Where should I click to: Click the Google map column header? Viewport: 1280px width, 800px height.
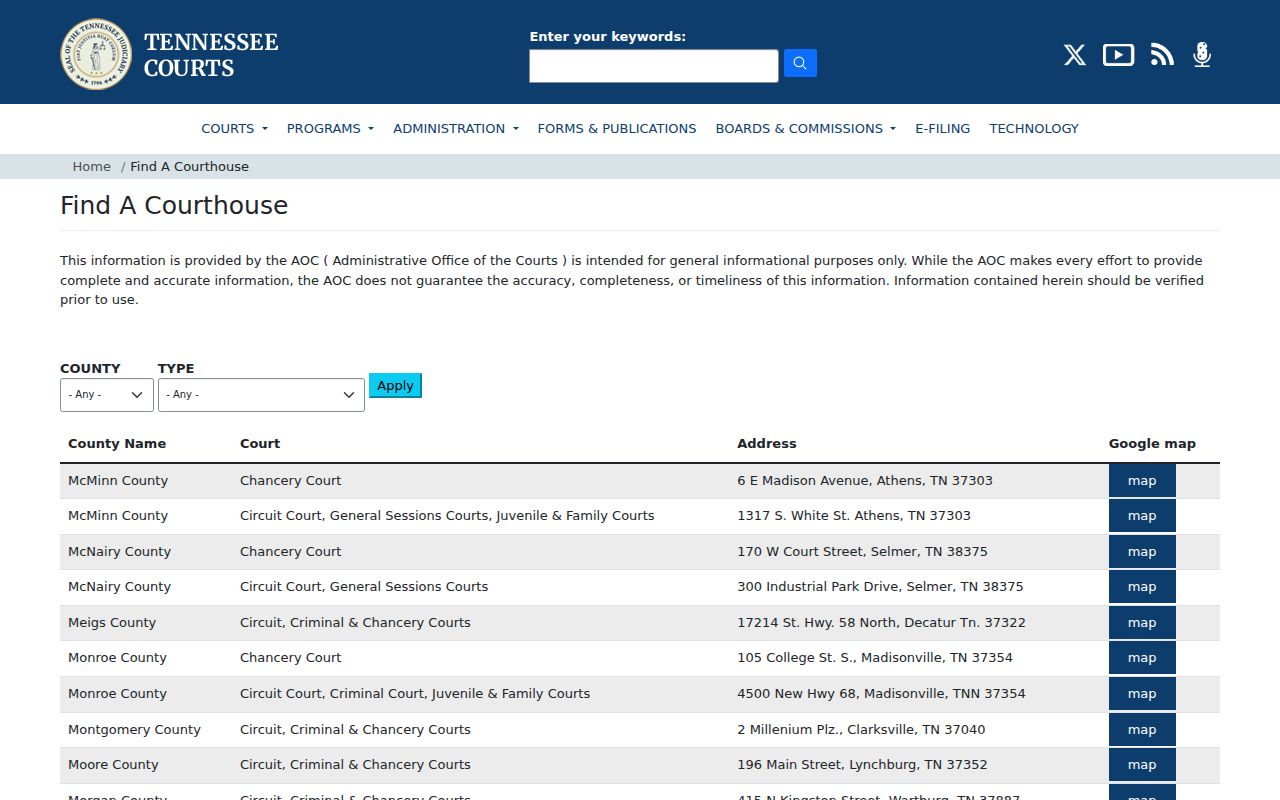point(1152,444)
